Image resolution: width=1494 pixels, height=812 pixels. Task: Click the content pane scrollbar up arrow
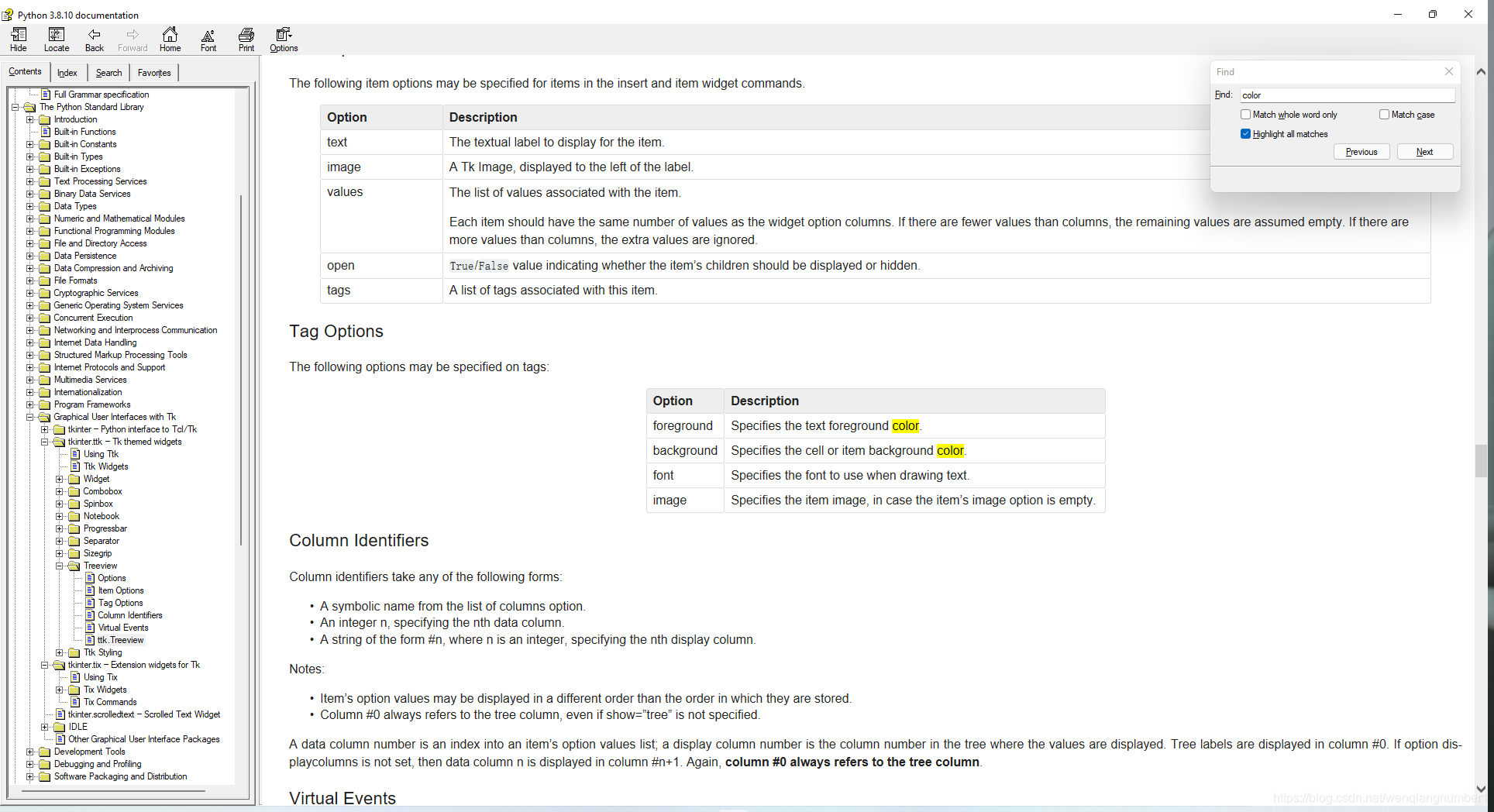click(1481, 71)
